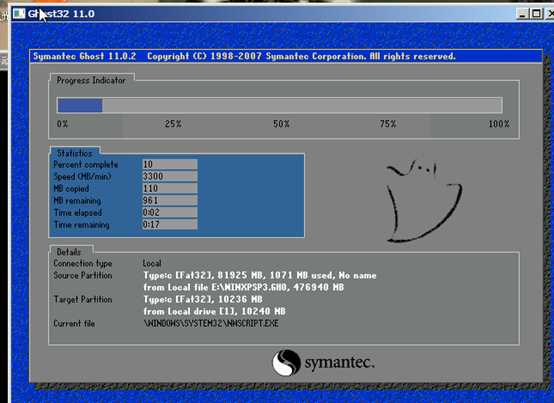The height and width of the screenshot is (403, 554).
Task: Click the MB copied label
Action: click(x=71, y=189)
